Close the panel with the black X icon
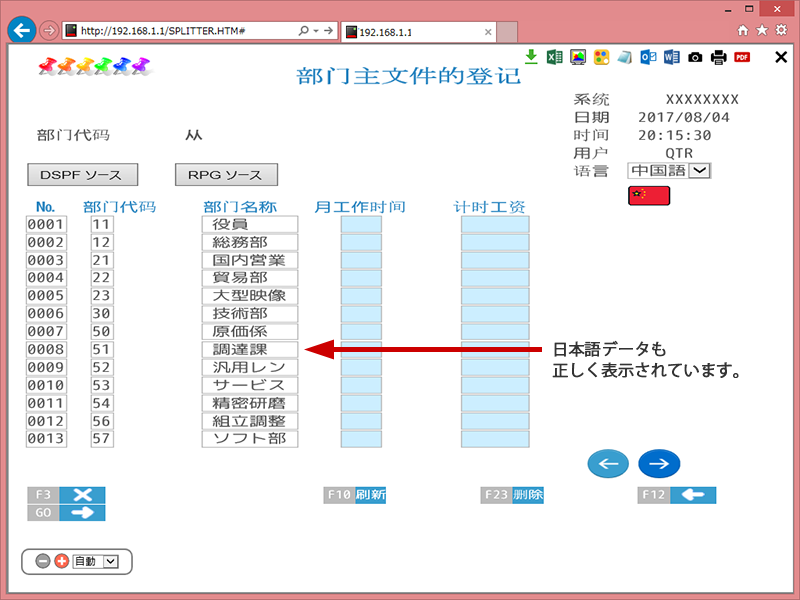The width and height of the screenshot is (800, 600). click(x=781, y=57)
